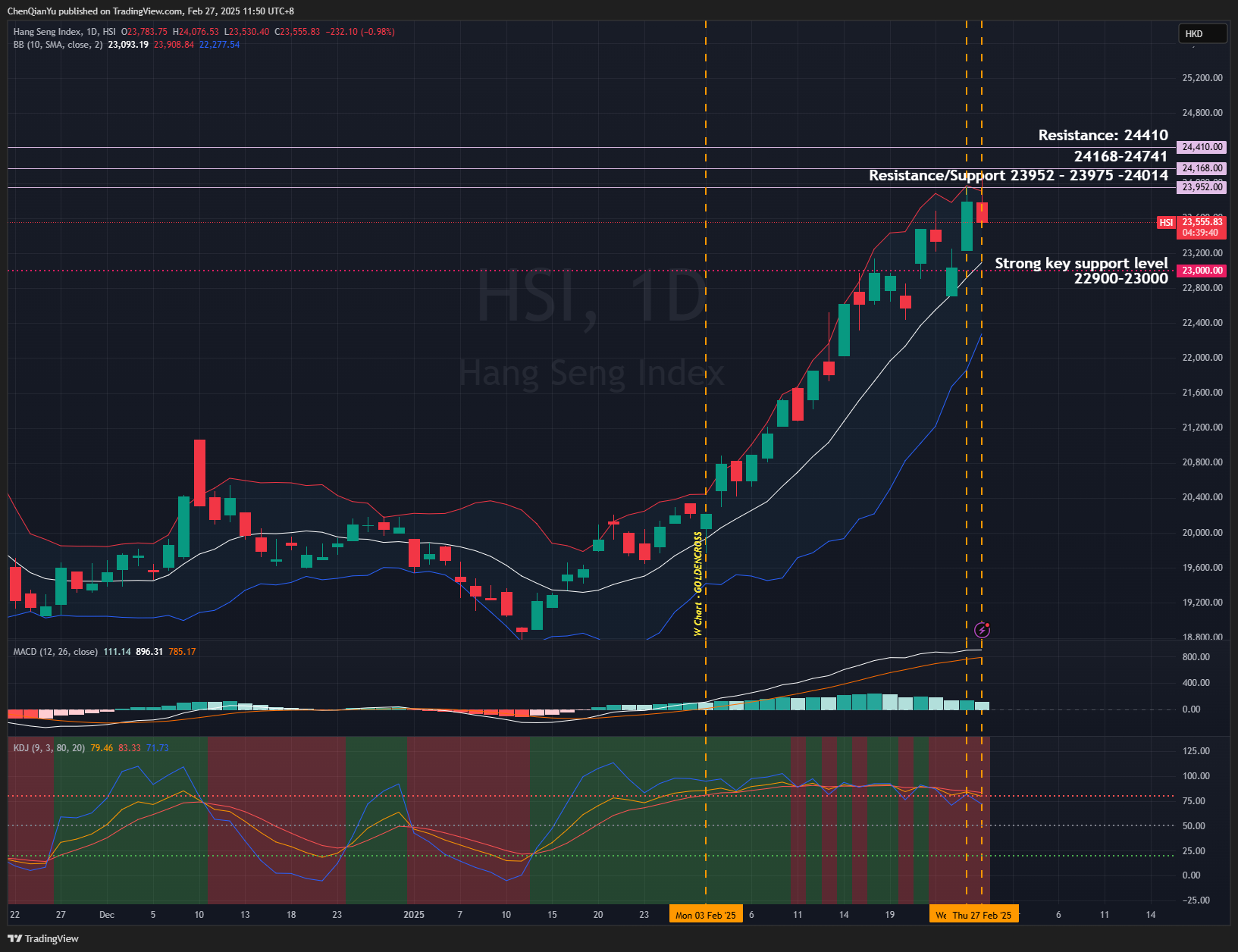This screenshot has width=1238, height=952.
Task: Select the 22900-23000 annotation text
Action: (1120, 279)
